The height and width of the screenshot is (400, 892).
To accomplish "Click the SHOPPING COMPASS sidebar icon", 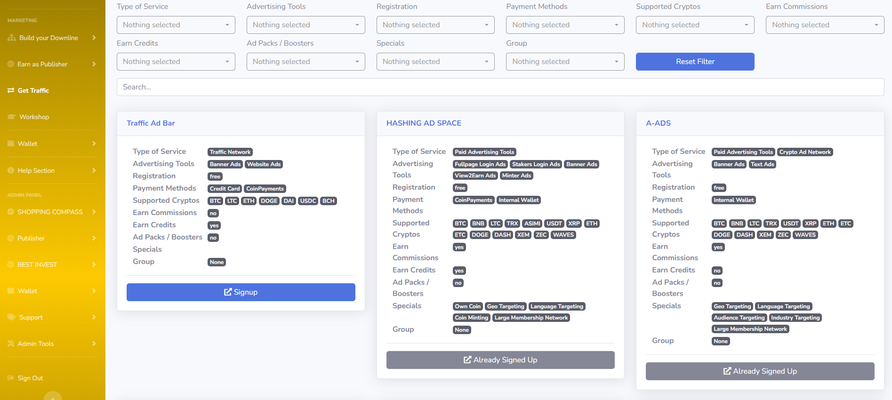I will [x=11, y=212].
